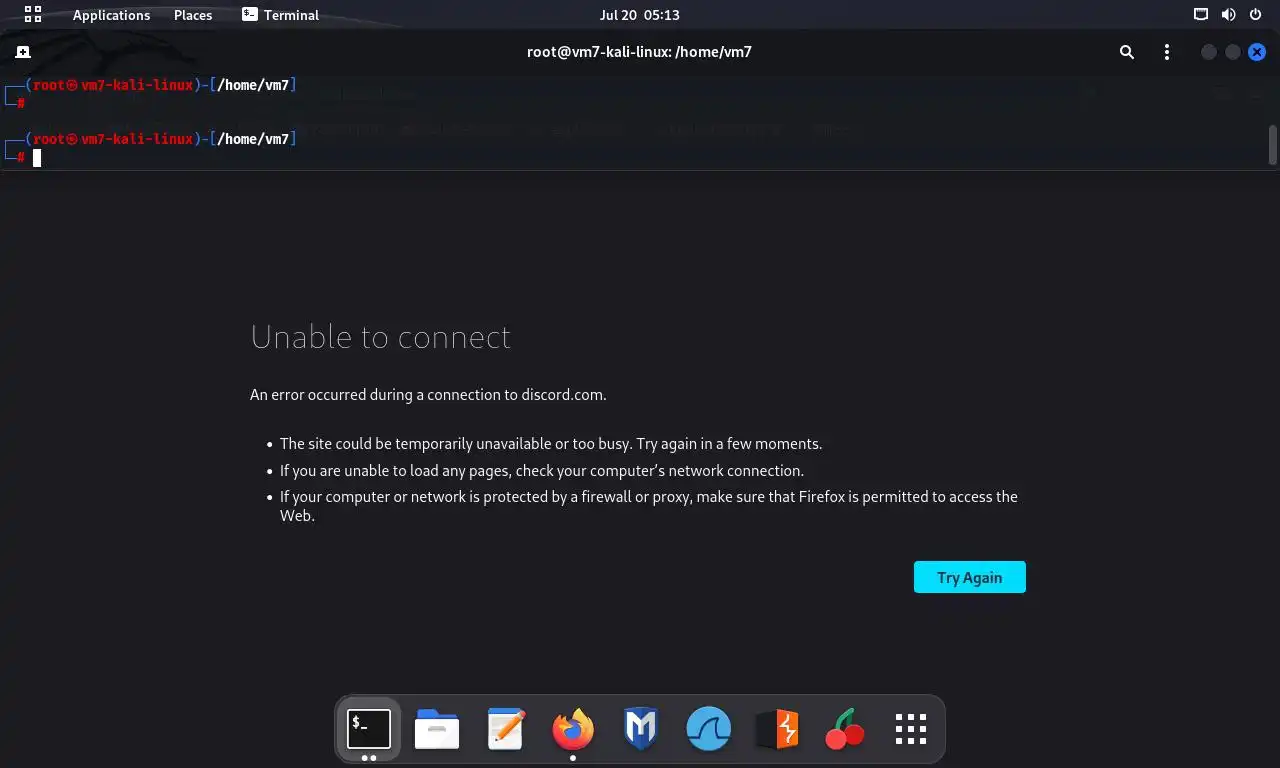Click the power icon in system tray

pos(1256,15)
